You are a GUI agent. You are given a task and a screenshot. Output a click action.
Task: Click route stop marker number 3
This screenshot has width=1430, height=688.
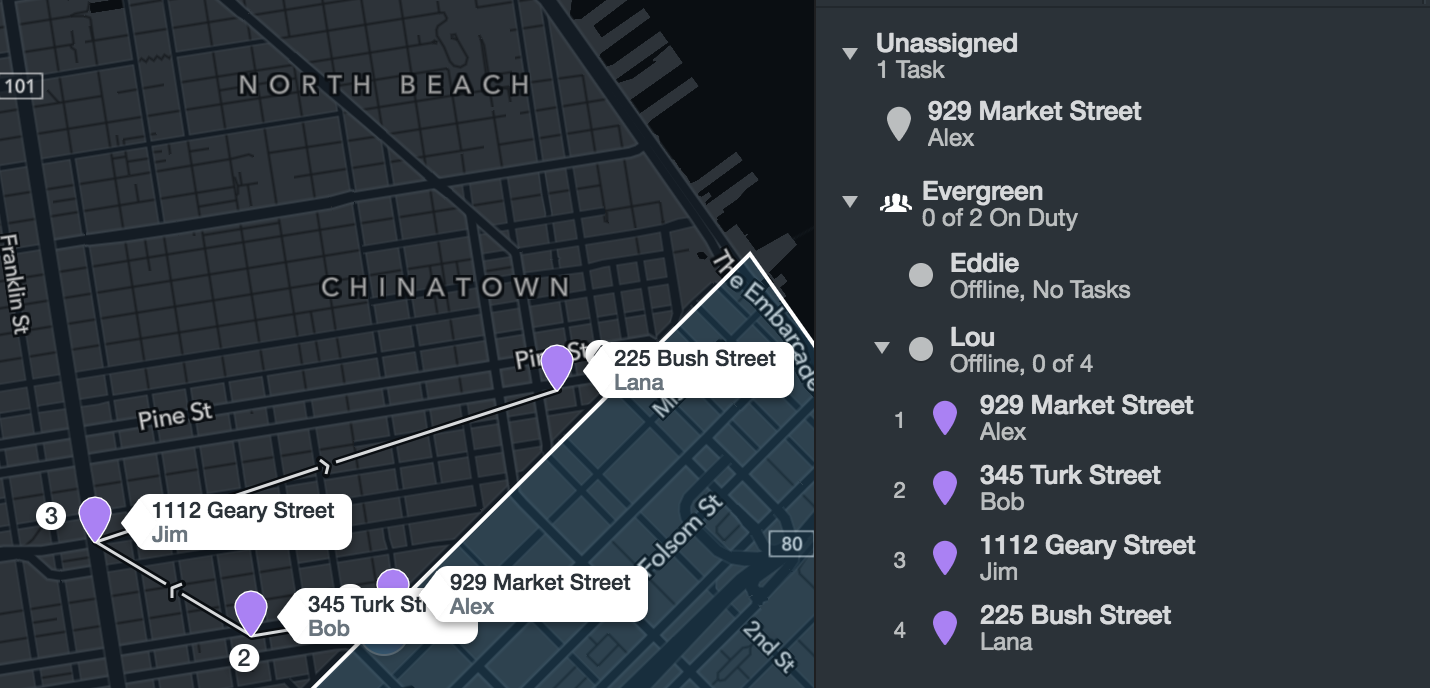click(50, 516)
